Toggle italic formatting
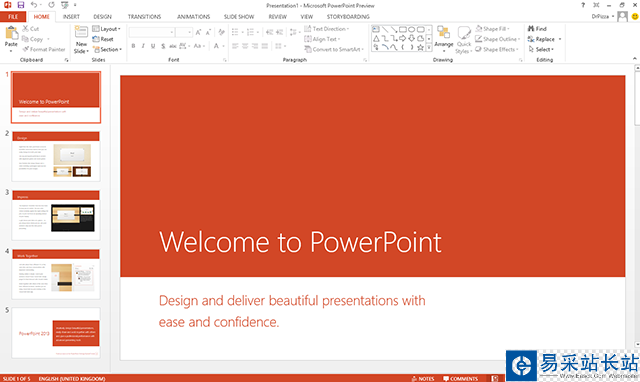Image resolution: width=640 pixels, height=382 pixels. [143, 46]
